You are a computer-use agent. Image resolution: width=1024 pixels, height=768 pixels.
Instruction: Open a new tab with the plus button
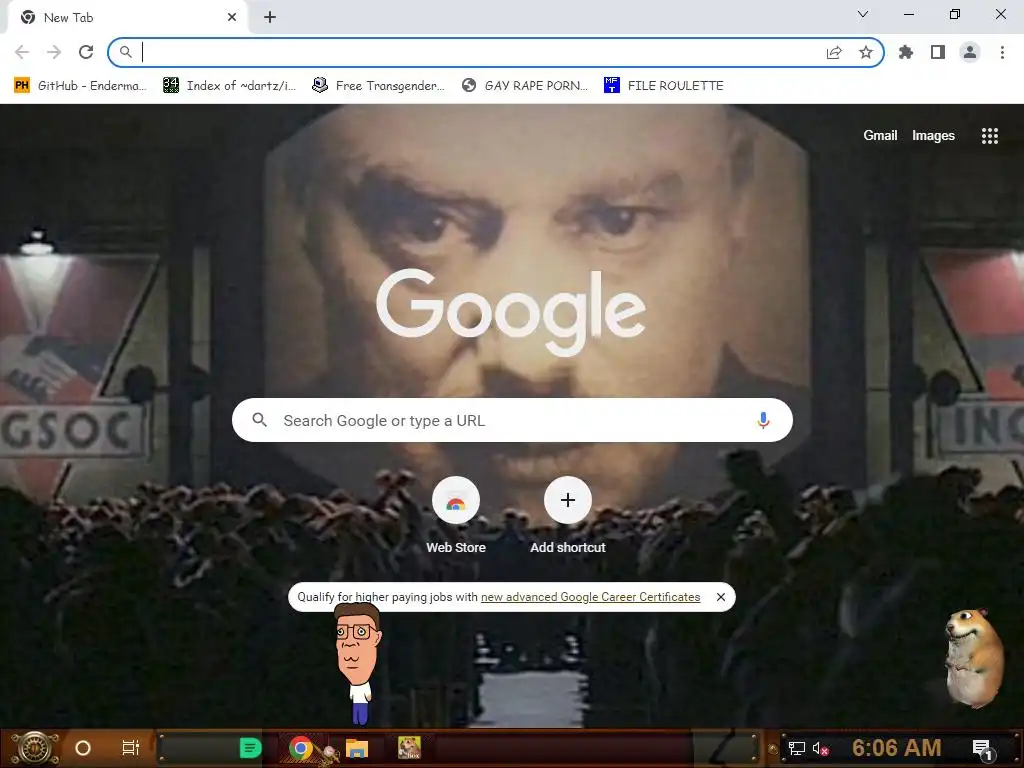click(270, 18)
